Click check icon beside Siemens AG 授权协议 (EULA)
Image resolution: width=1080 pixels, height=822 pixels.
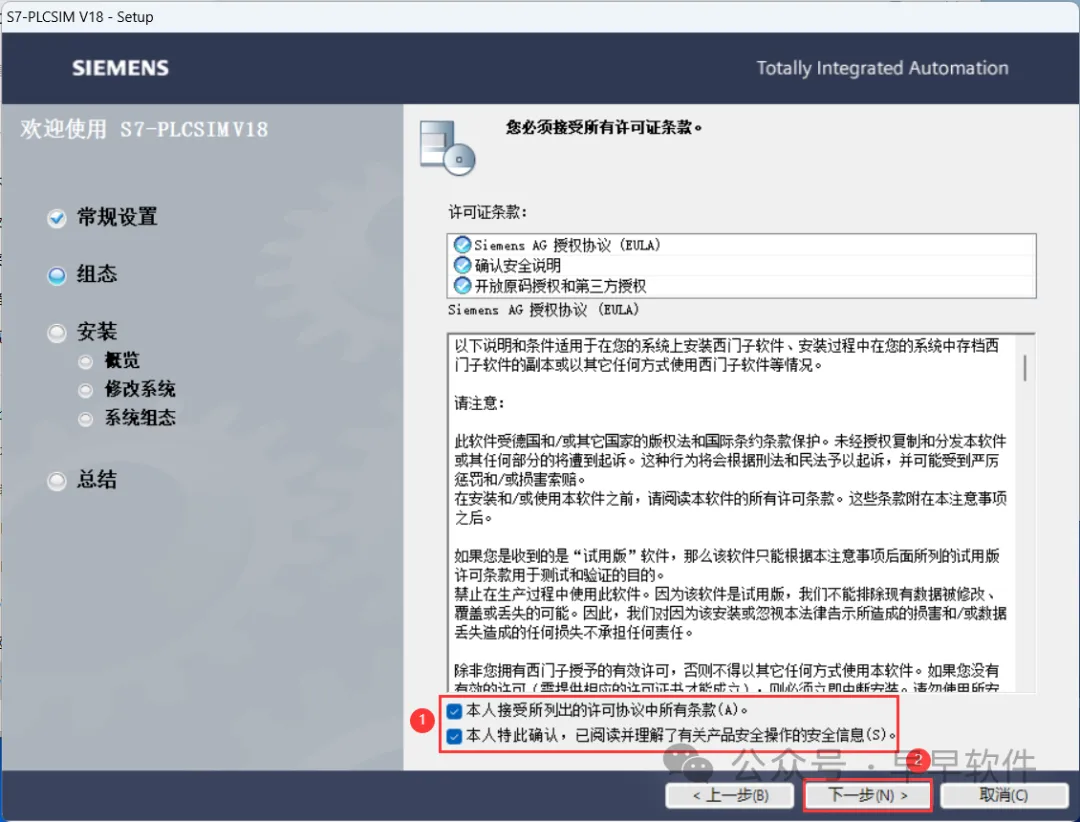point(462,245)
